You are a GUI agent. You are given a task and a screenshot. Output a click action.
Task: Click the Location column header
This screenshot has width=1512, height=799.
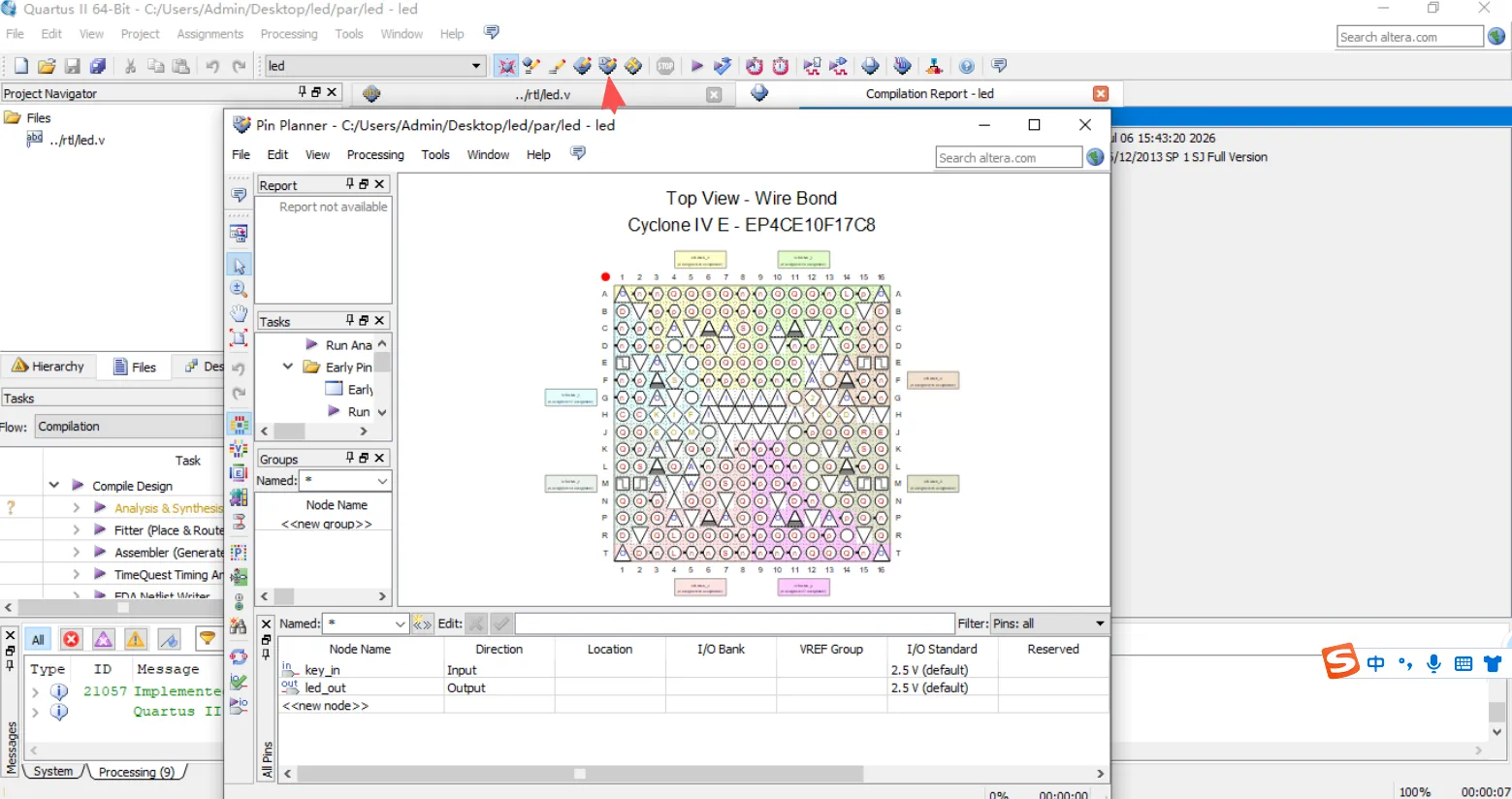pyautogui.click(x=610, y=649)
